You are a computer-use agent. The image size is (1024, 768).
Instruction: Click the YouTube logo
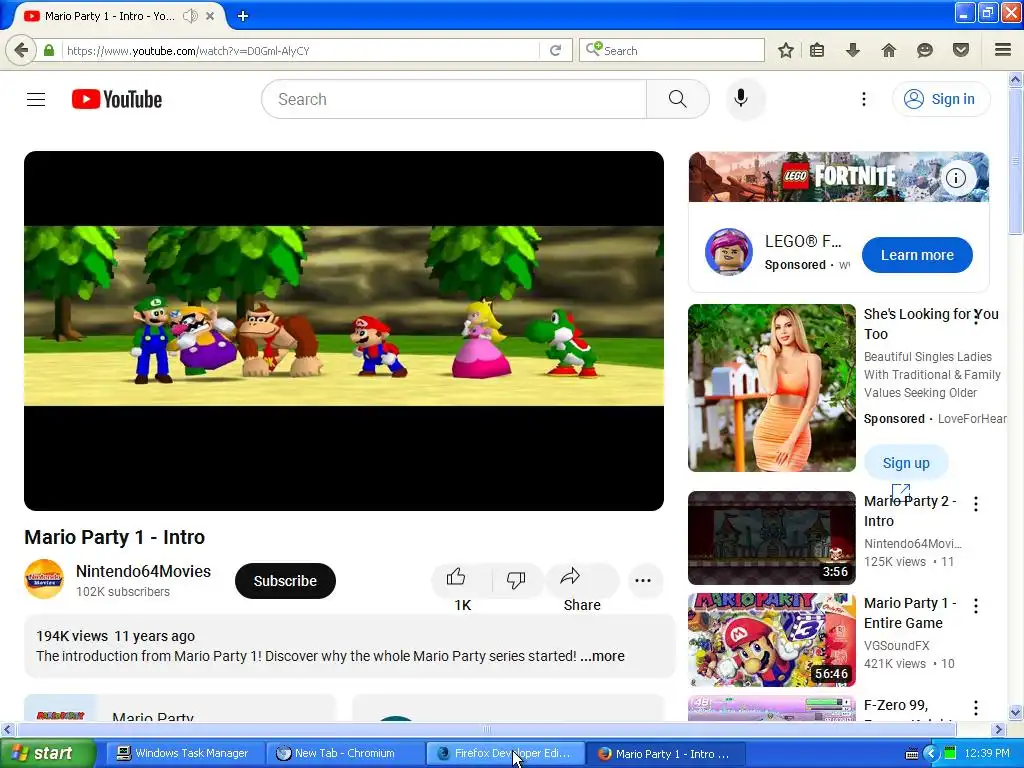coord(117,99)
